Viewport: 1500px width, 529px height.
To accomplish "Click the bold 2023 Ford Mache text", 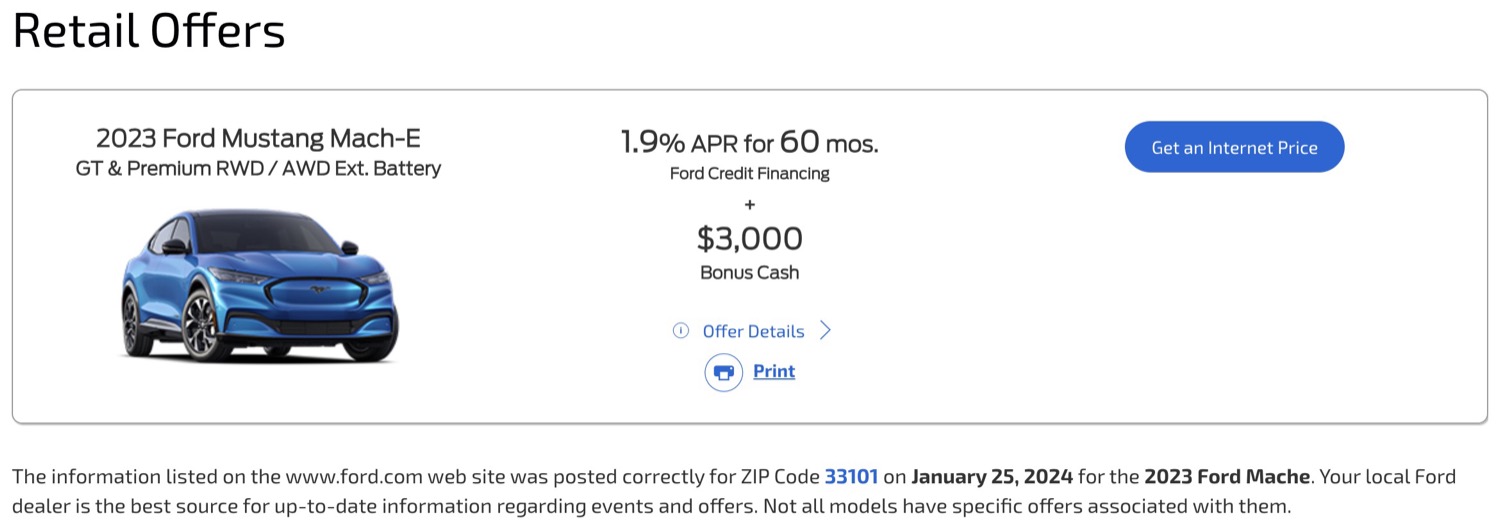I will point(1227,477).
